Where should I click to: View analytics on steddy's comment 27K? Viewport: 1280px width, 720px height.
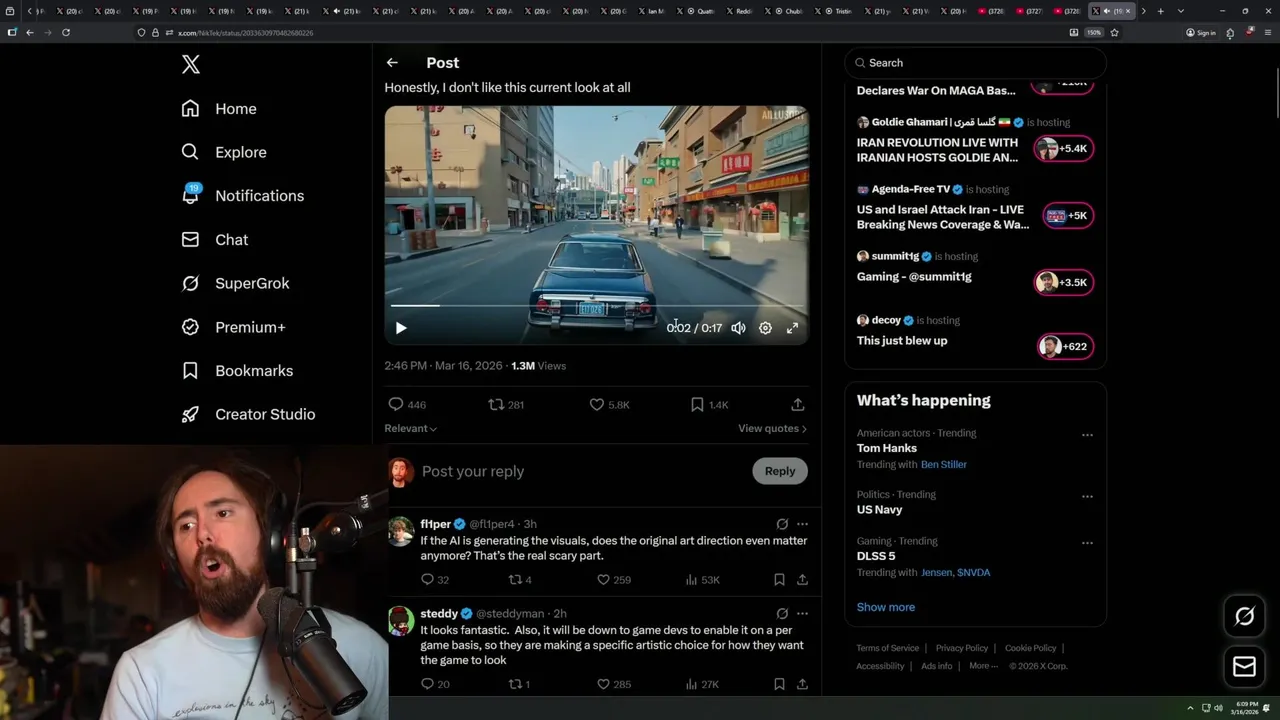pyautogui.click(x=702, y=685)
